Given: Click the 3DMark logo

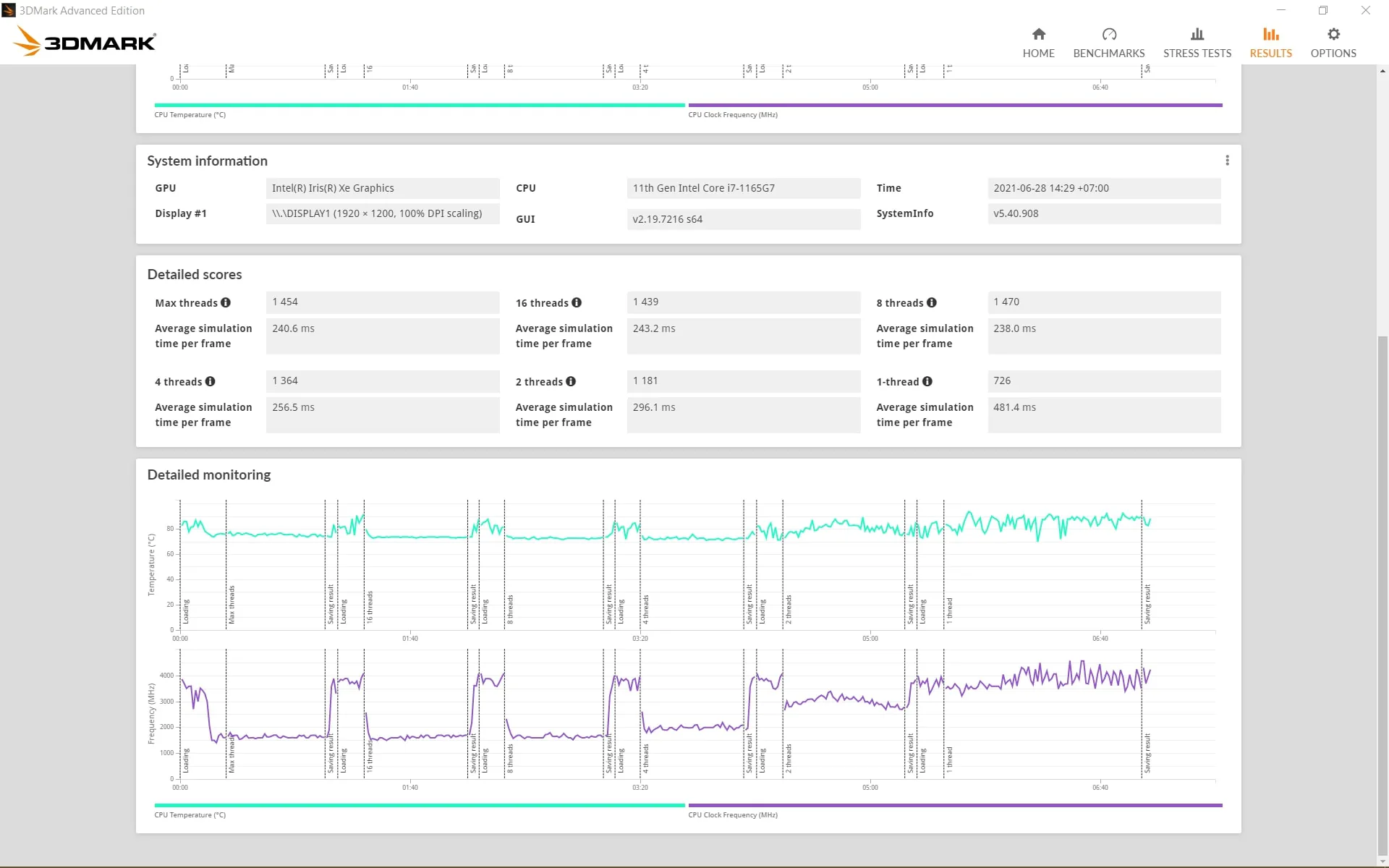Looking at the screenshot, I should [85, 41].
